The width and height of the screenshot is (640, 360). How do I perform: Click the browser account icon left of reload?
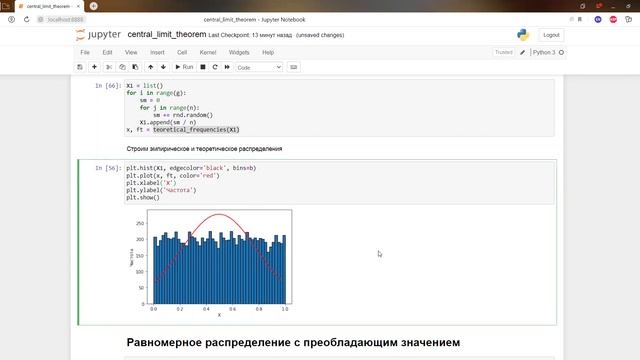pos(11,19)
